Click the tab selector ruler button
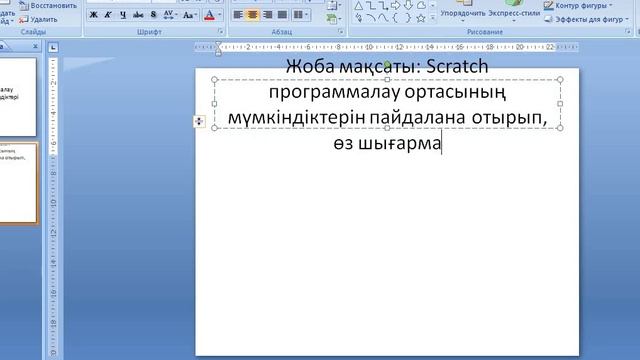The height and width of the screenshot is (360, 640). pyautogui.click(x=53, y=48)
